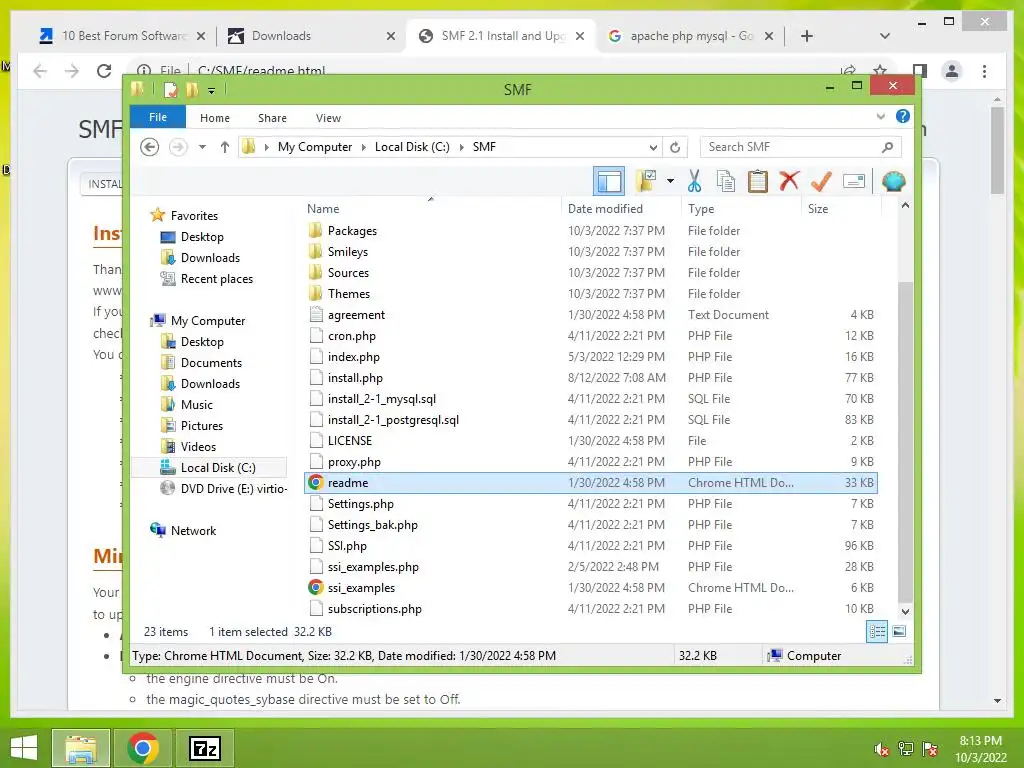Switch to 10 Best Forum Software Chrome tab
This screenshot has height=768, width=1024.
pos(123,36)
